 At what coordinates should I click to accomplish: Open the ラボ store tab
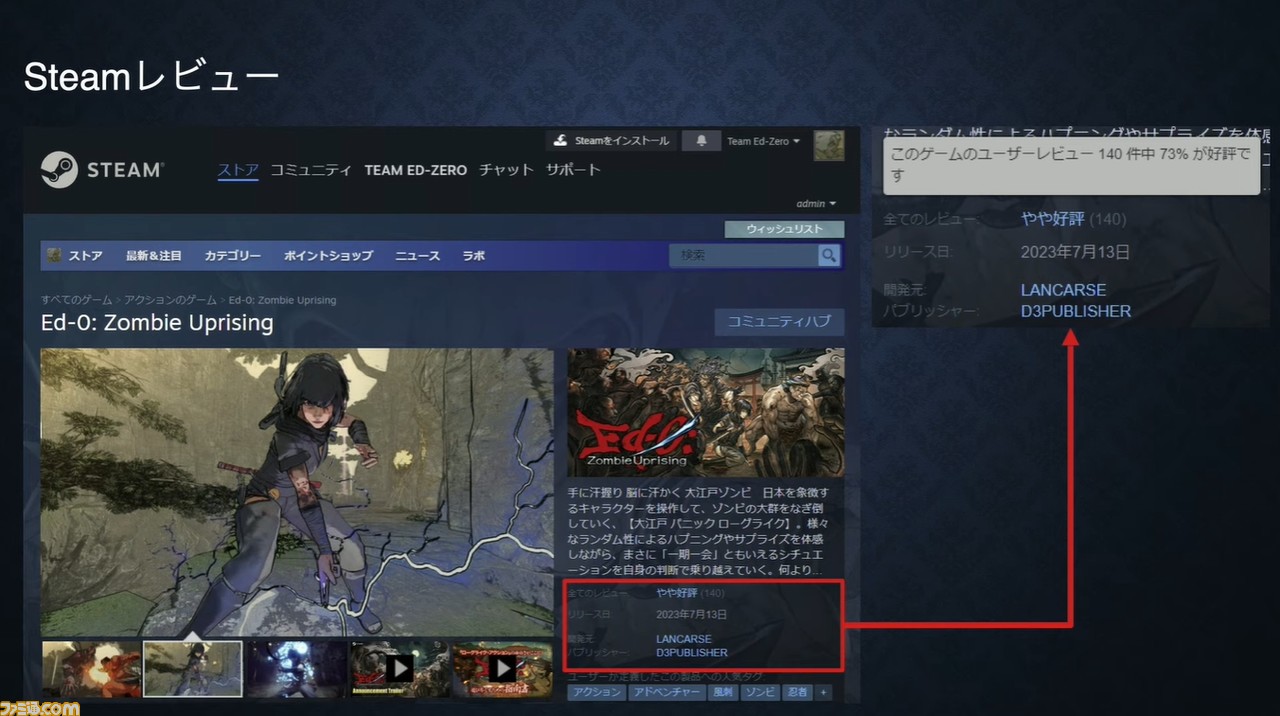click(x=473, y=256)
